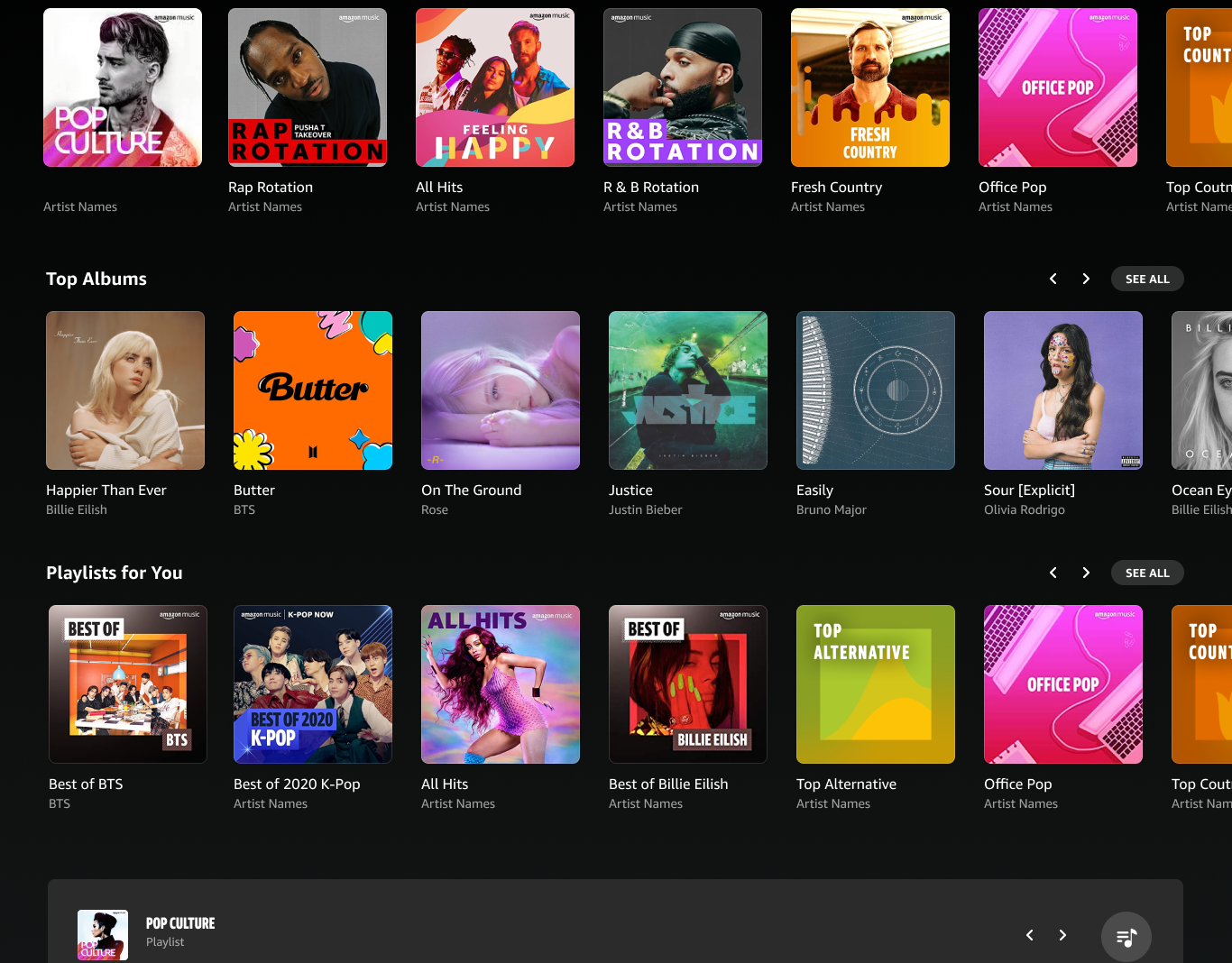The image size is (1232, 963).
Task: Open the Rap Rotation playlist cover
Action: click(x=308, y=87)
